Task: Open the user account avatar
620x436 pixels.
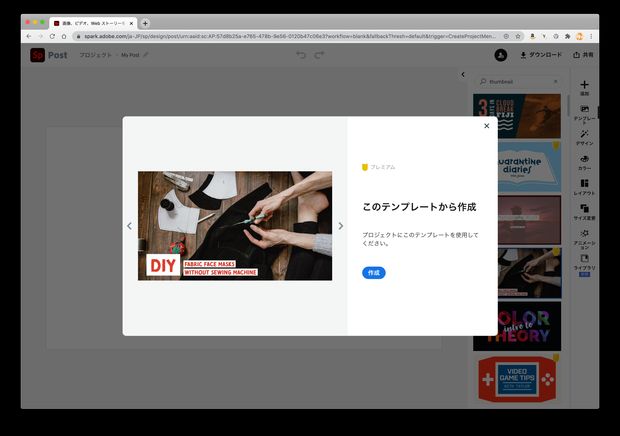Action: click(x=501, y=55)
